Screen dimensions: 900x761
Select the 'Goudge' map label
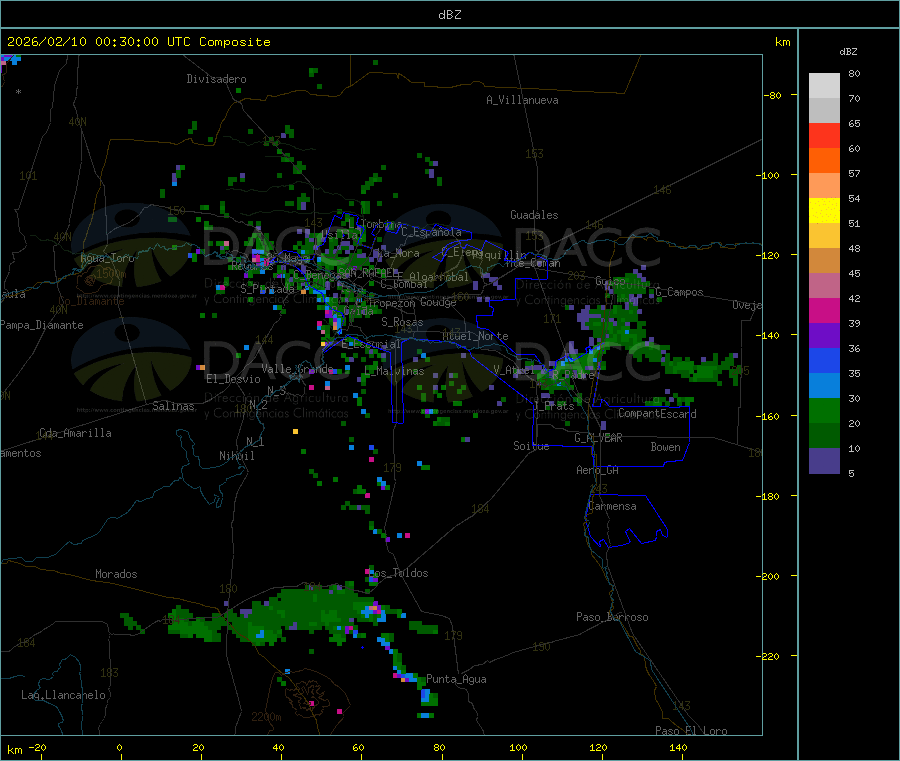(x=439, y=302)
